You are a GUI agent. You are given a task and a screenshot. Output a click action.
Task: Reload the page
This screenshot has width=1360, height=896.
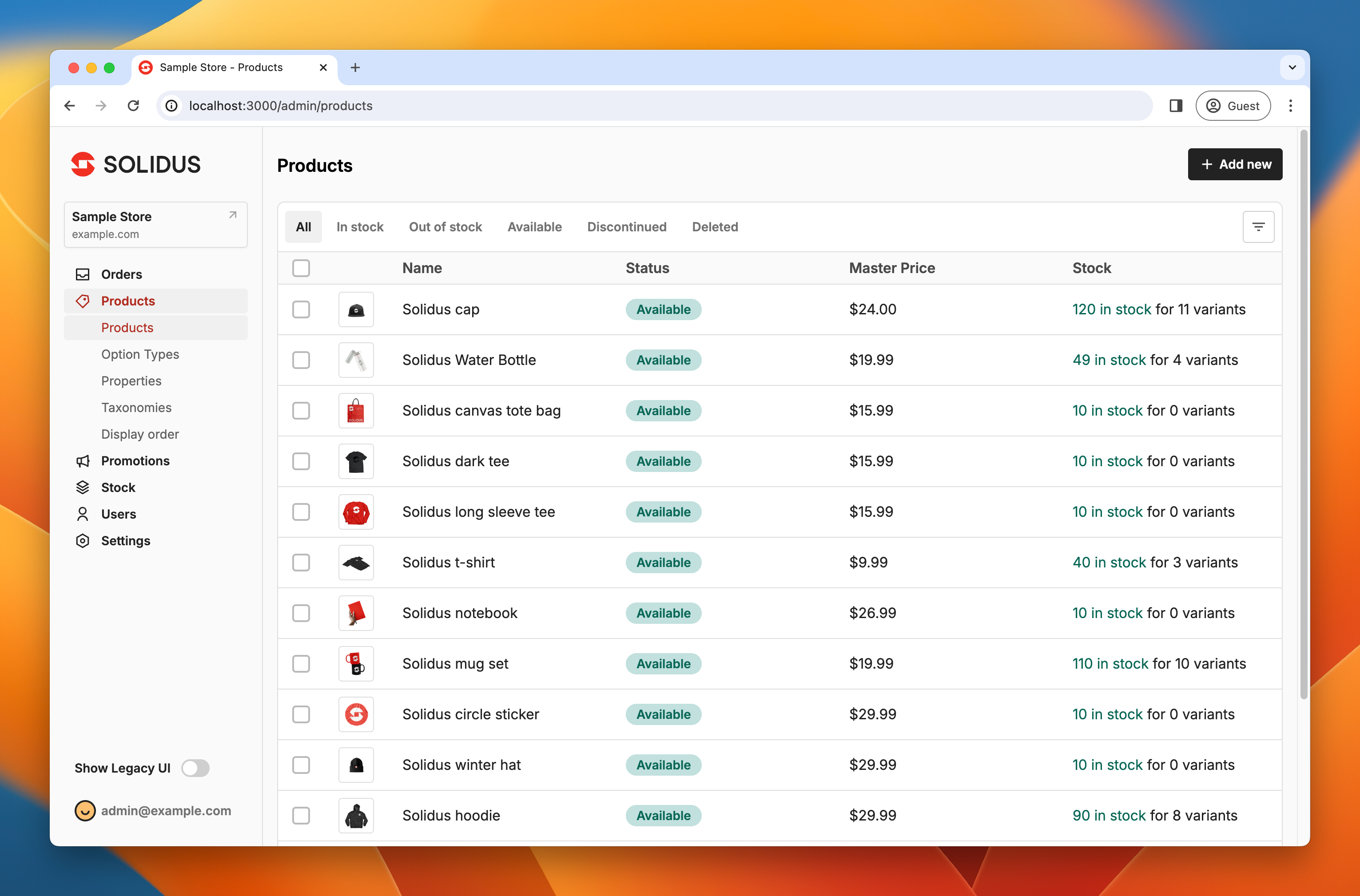tap(133, 106)
